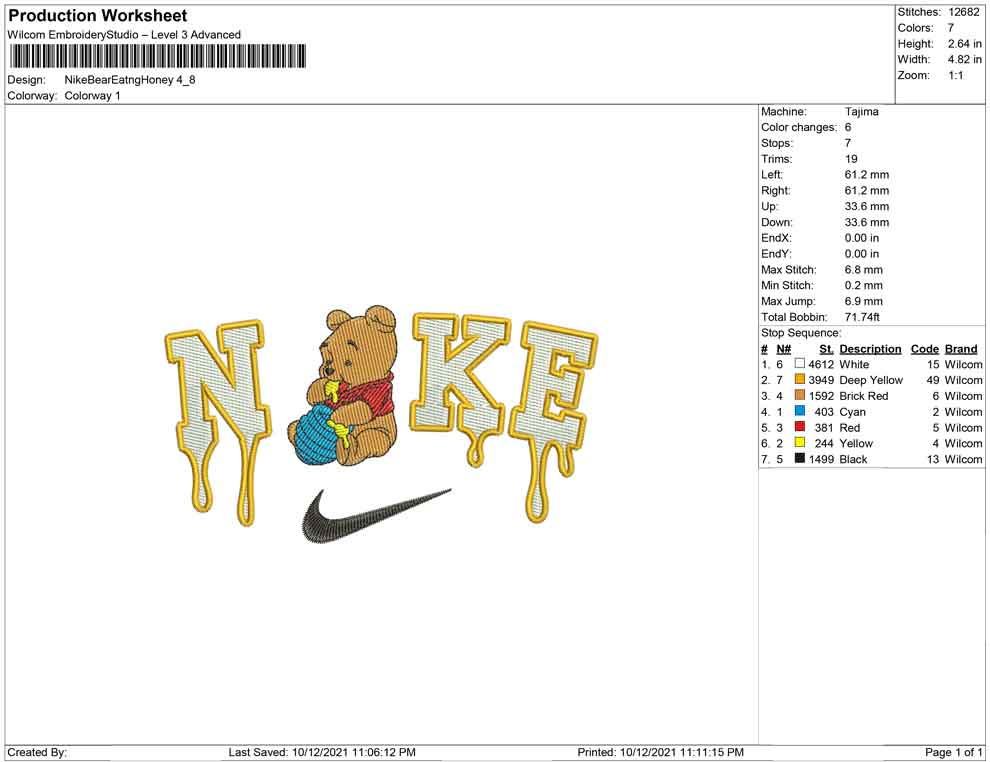The image size is (990, 762).
Task: Click the Total Bobbin value 71.74ft
Action: point(862,317)
